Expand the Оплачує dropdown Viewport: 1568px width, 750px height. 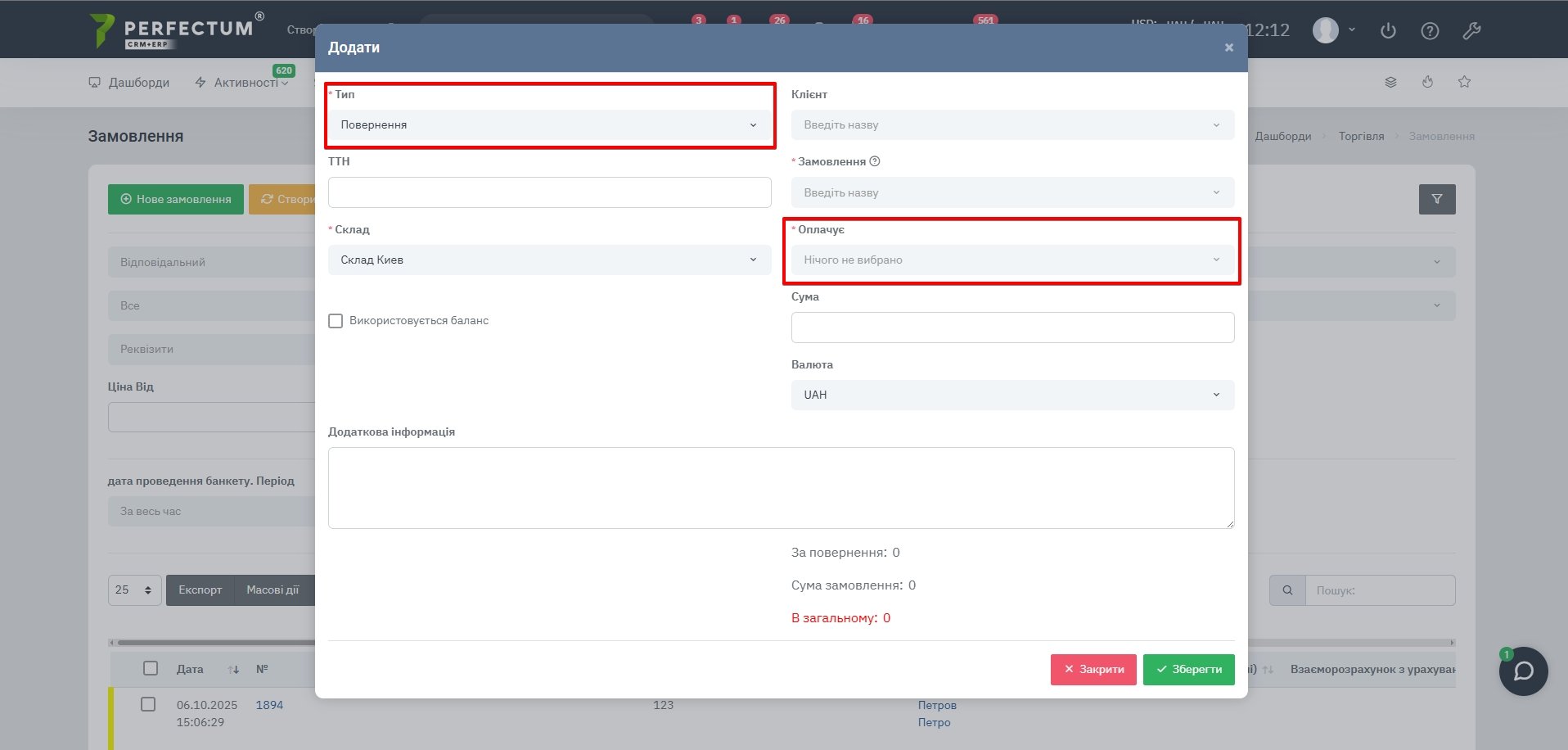click(1012, 260)
